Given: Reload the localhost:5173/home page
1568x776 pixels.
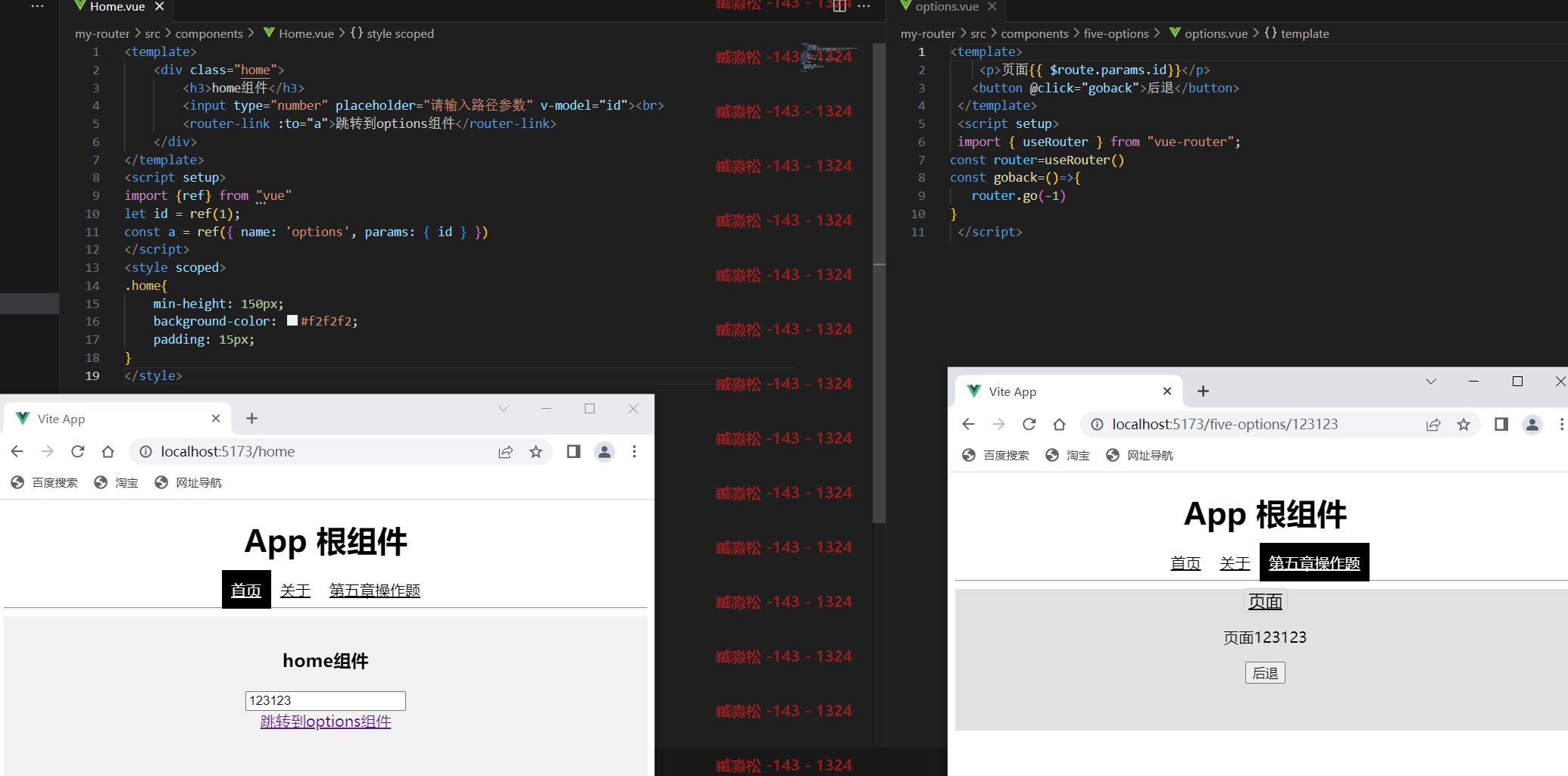Looking at the screenshot, I should (78, 452).
